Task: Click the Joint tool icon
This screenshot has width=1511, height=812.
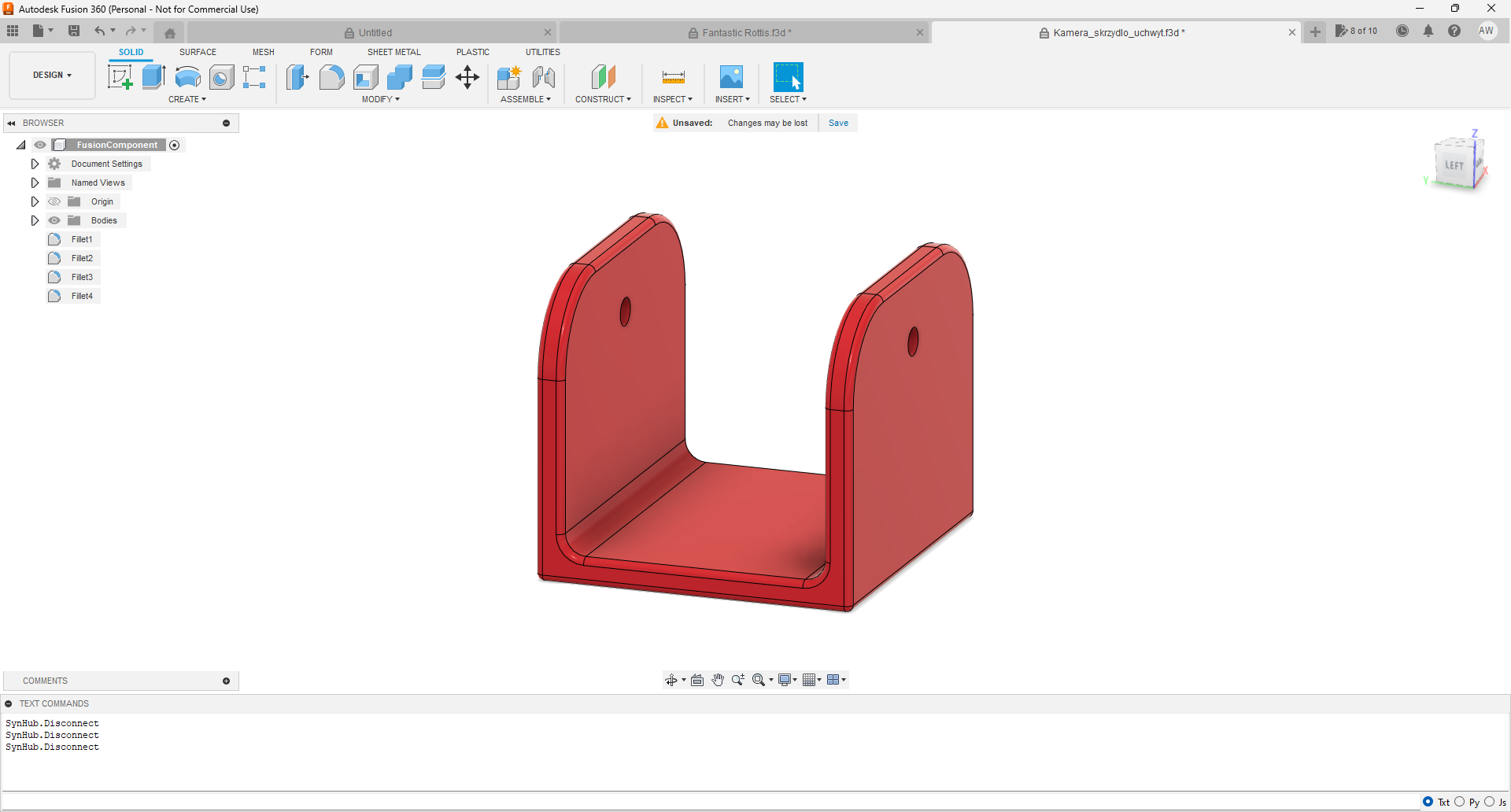Action: pos(544,77)
